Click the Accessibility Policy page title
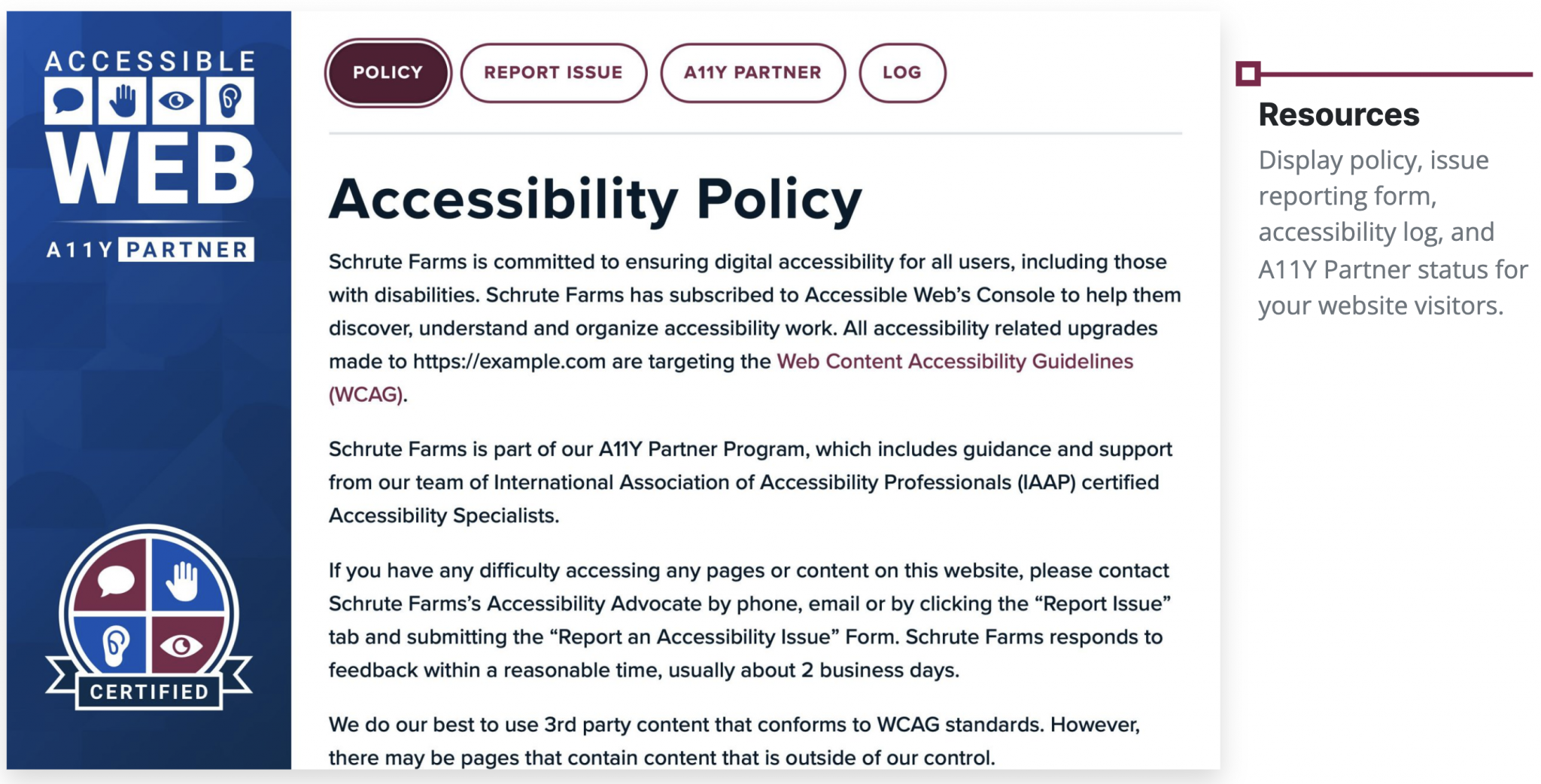 pos(594,197)
